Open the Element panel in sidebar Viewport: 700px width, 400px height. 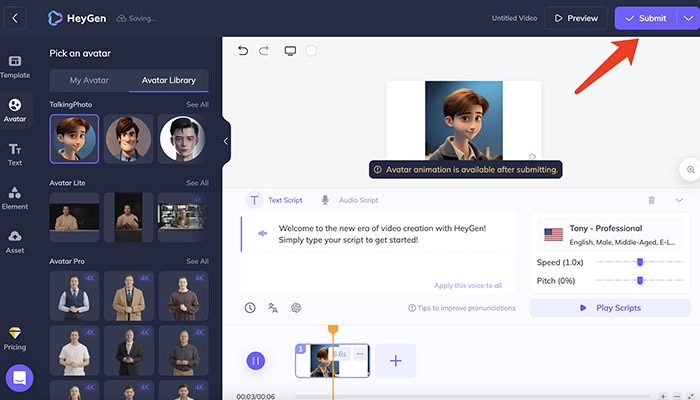pos(15,197)
